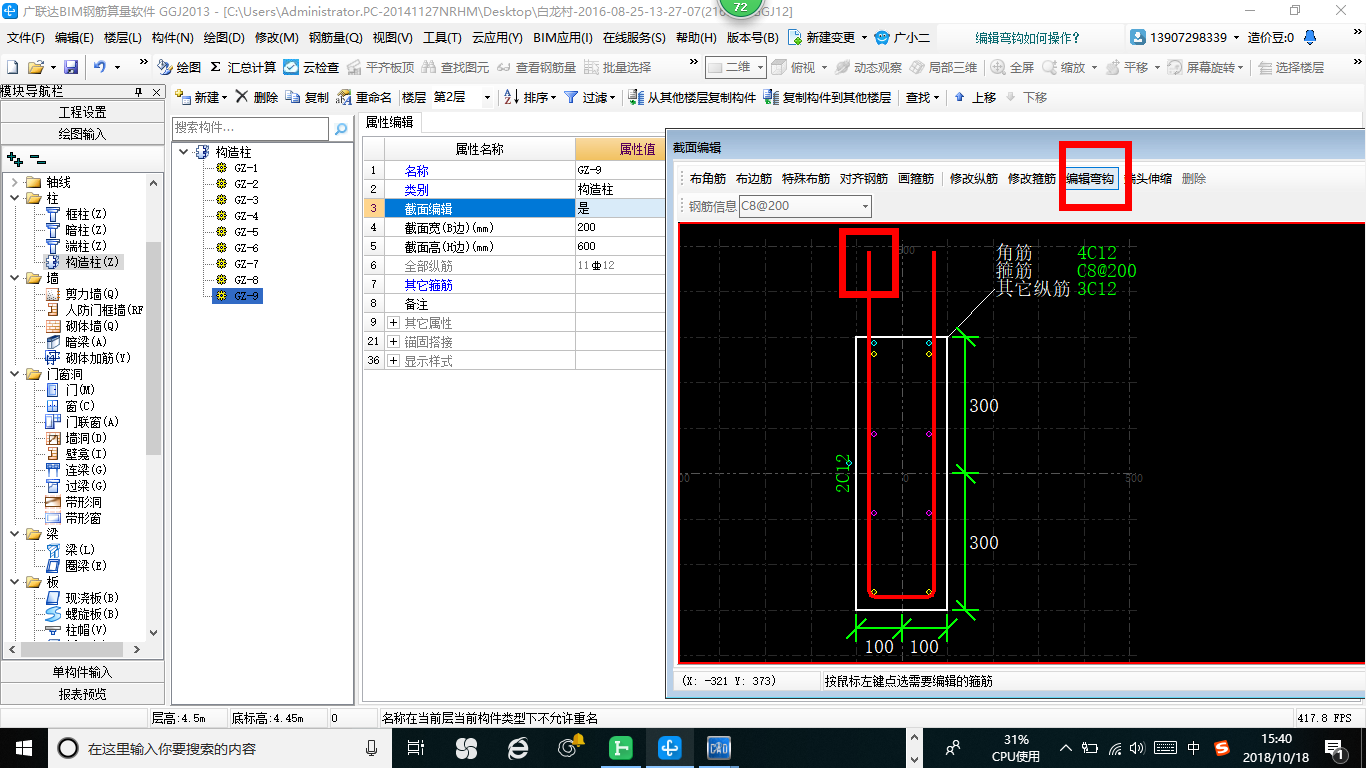1366x768 pixels.
Task: Select GZ-5 in component tree
Action: tap(246, 232)
